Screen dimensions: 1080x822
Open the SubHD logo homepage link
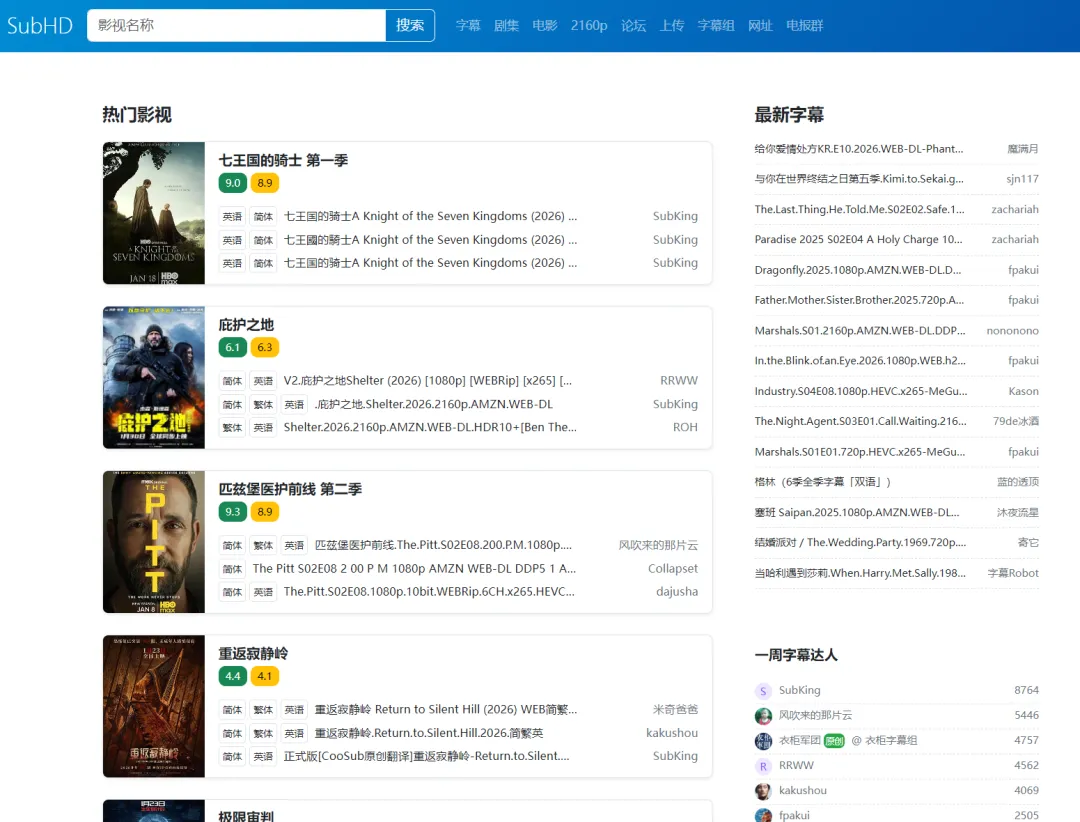point(39,25)
